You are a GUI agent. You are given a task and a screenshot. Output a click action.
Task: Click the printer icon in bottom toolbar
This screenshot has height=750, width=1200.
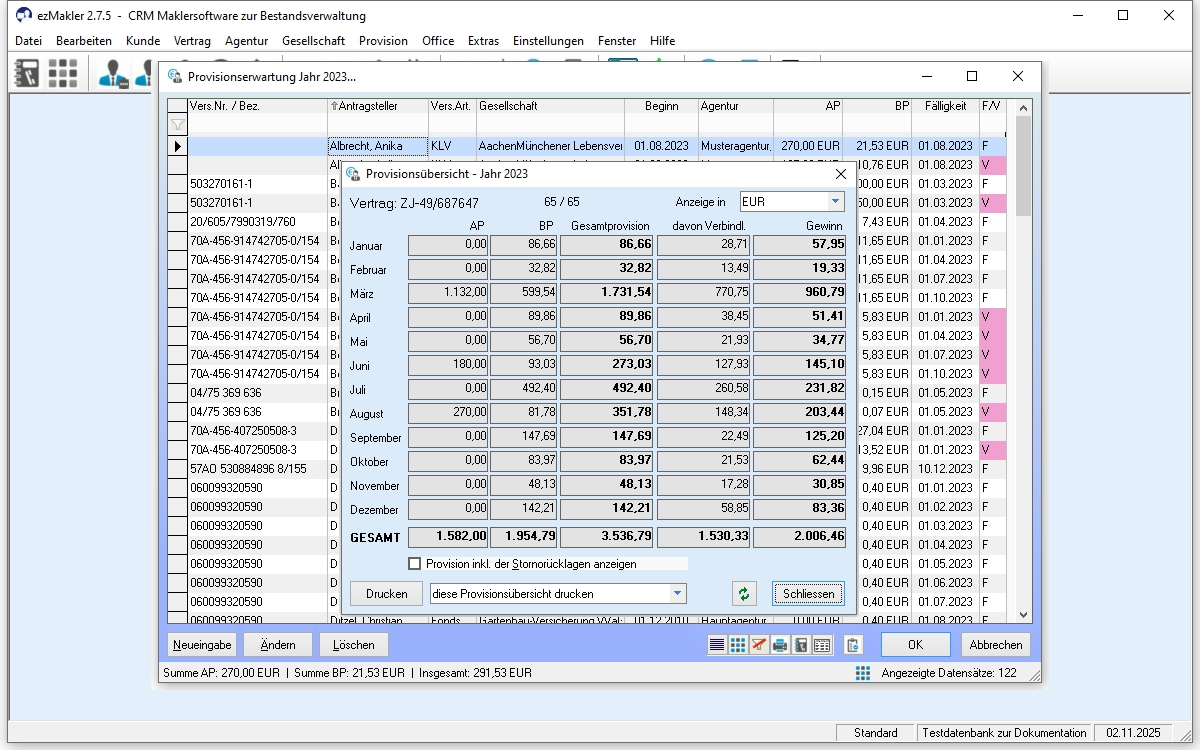click(780, 645)
